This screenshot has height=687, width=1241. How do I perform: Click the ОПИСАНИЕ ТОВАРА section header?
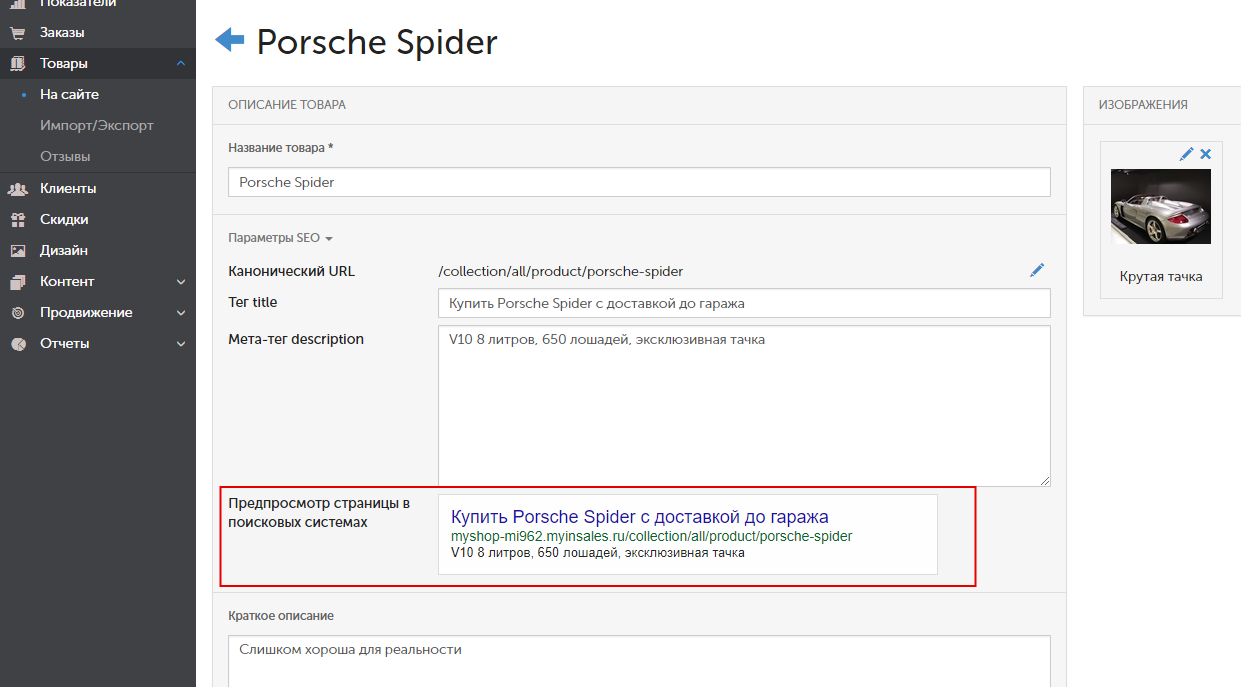pos(287,104)
